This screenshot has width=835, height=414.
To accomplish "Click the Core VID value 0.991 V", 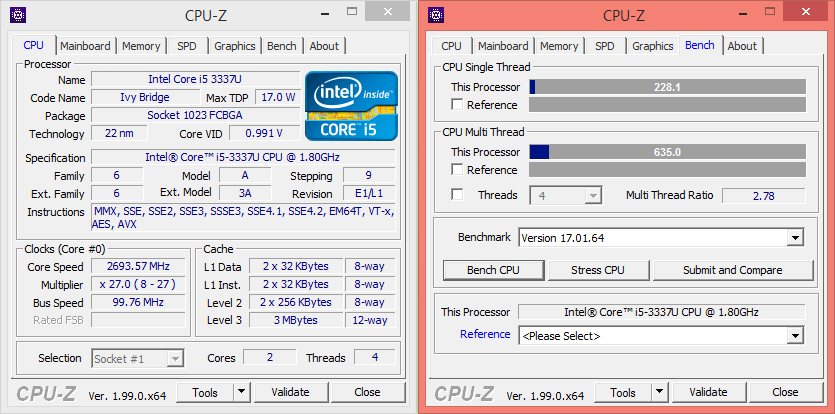I will pyautogui.click(x=264, y=133).
